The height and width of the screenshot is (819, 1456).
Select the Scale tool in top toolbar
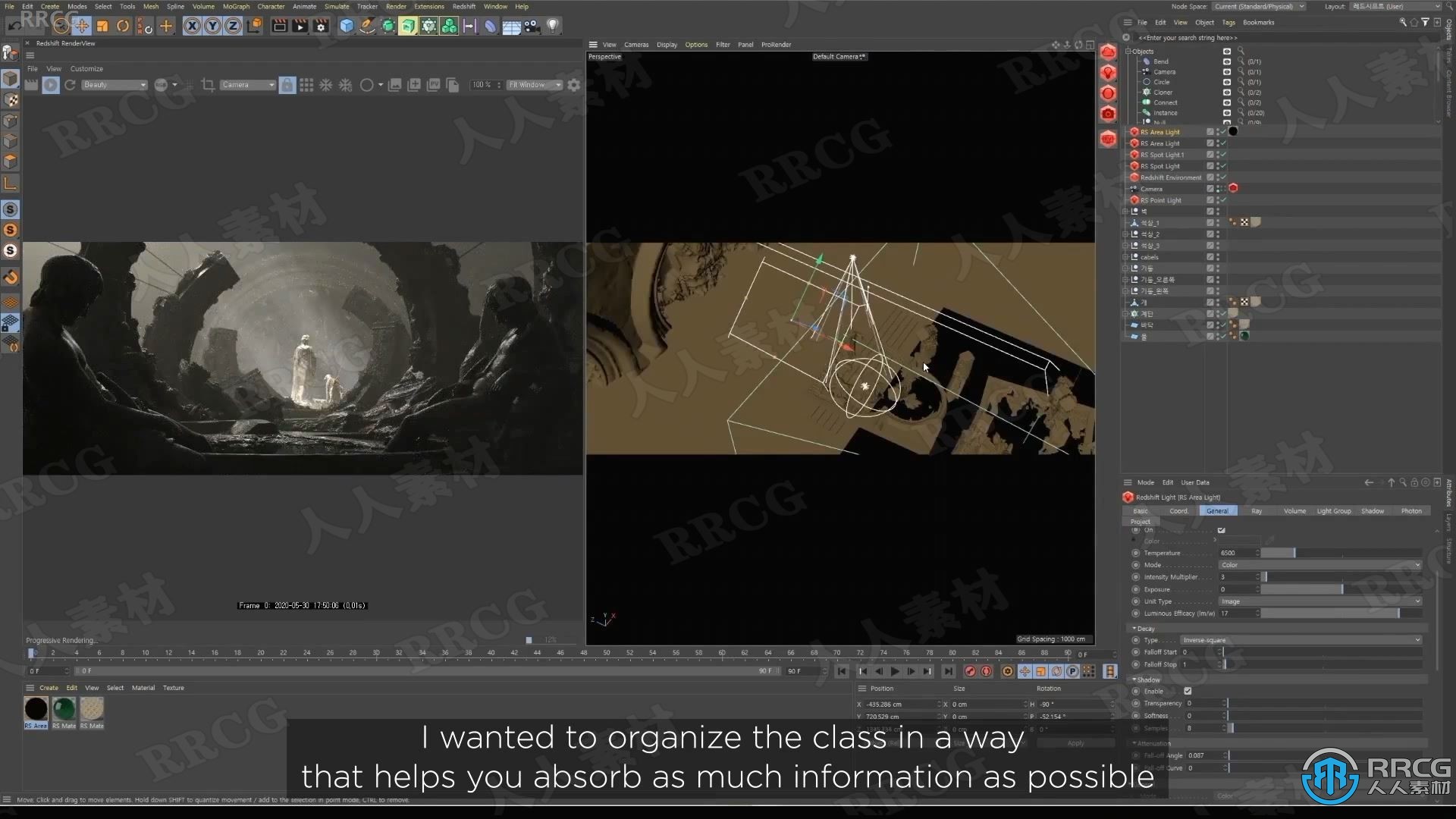click(x=102, y=26)
